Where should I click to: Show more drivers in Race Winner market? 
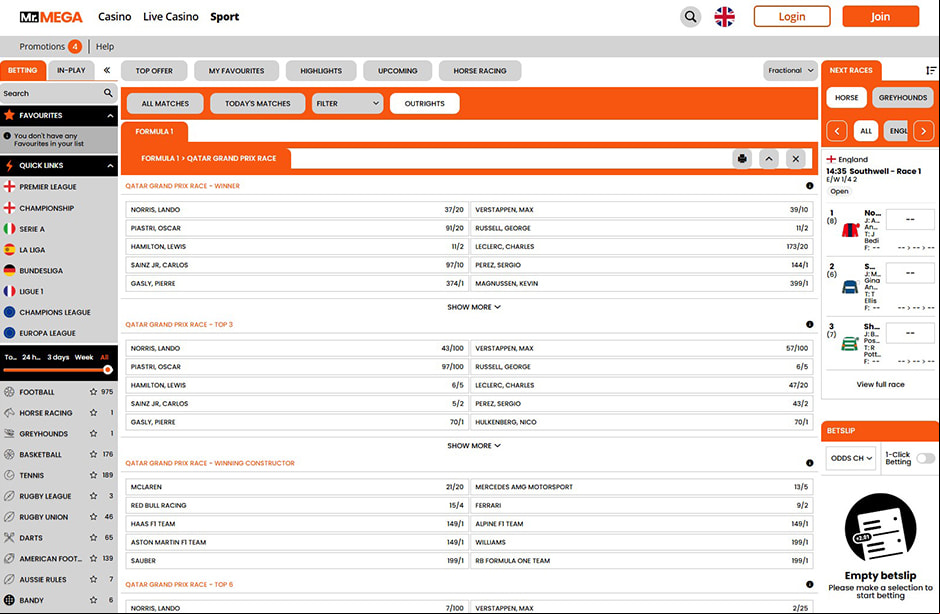click(474, 307)
